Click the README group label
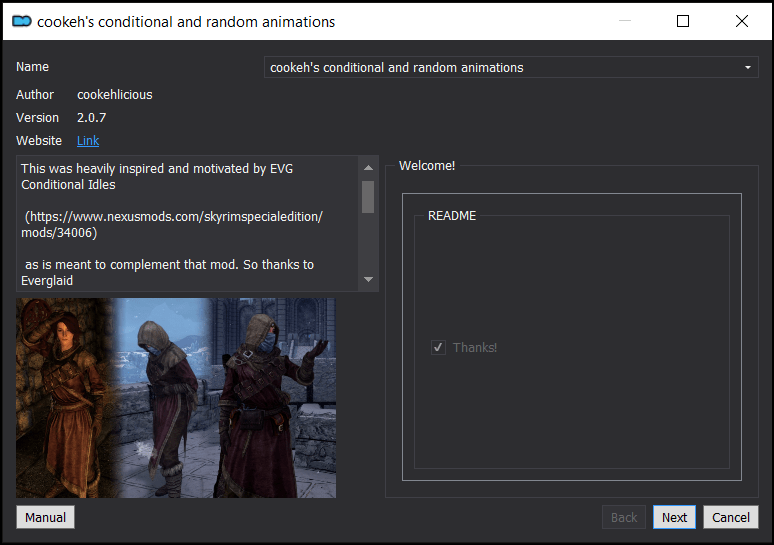Image resolution: width=774 pixels, height=545 pixels. pos(452,216)
